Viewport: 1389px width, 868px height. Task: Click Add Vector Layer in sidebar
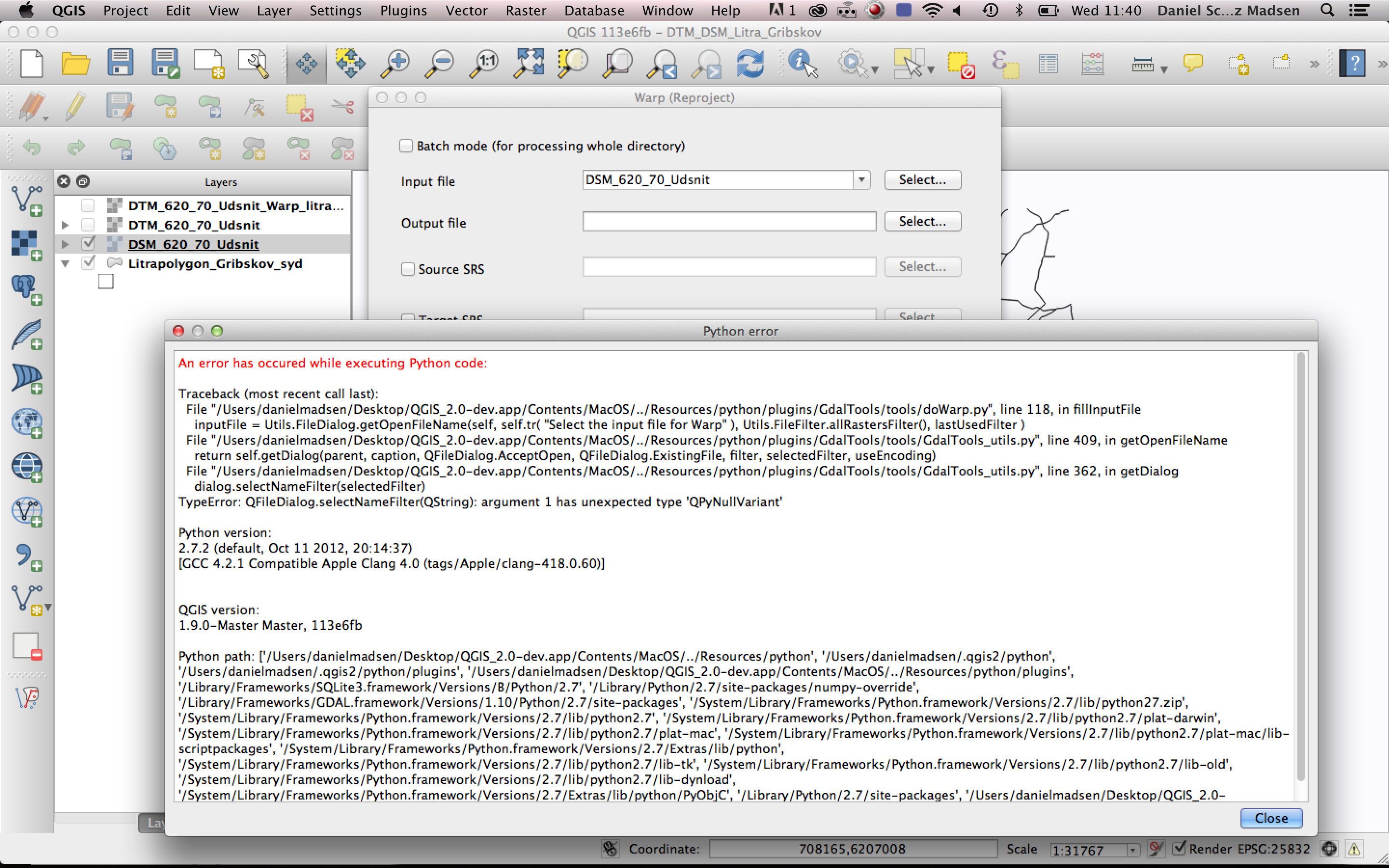(x=27, y=201)
